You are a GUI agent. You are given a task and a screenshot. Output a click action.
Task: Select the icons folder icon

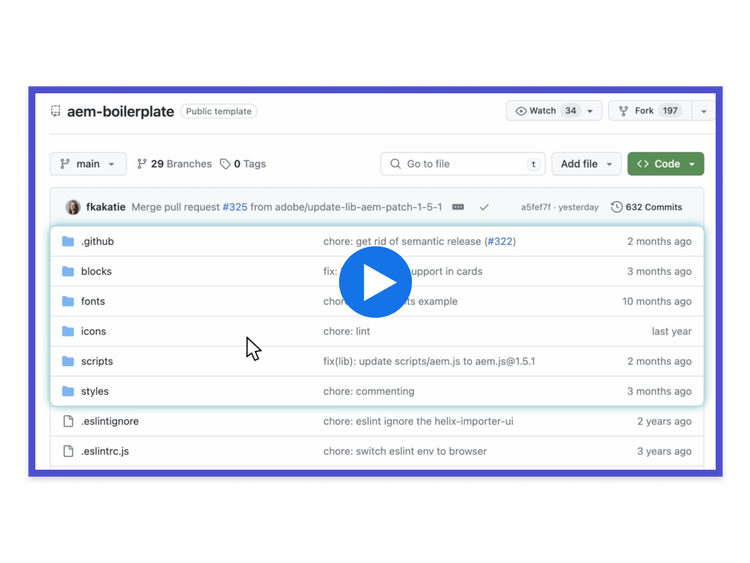[68, 331]
